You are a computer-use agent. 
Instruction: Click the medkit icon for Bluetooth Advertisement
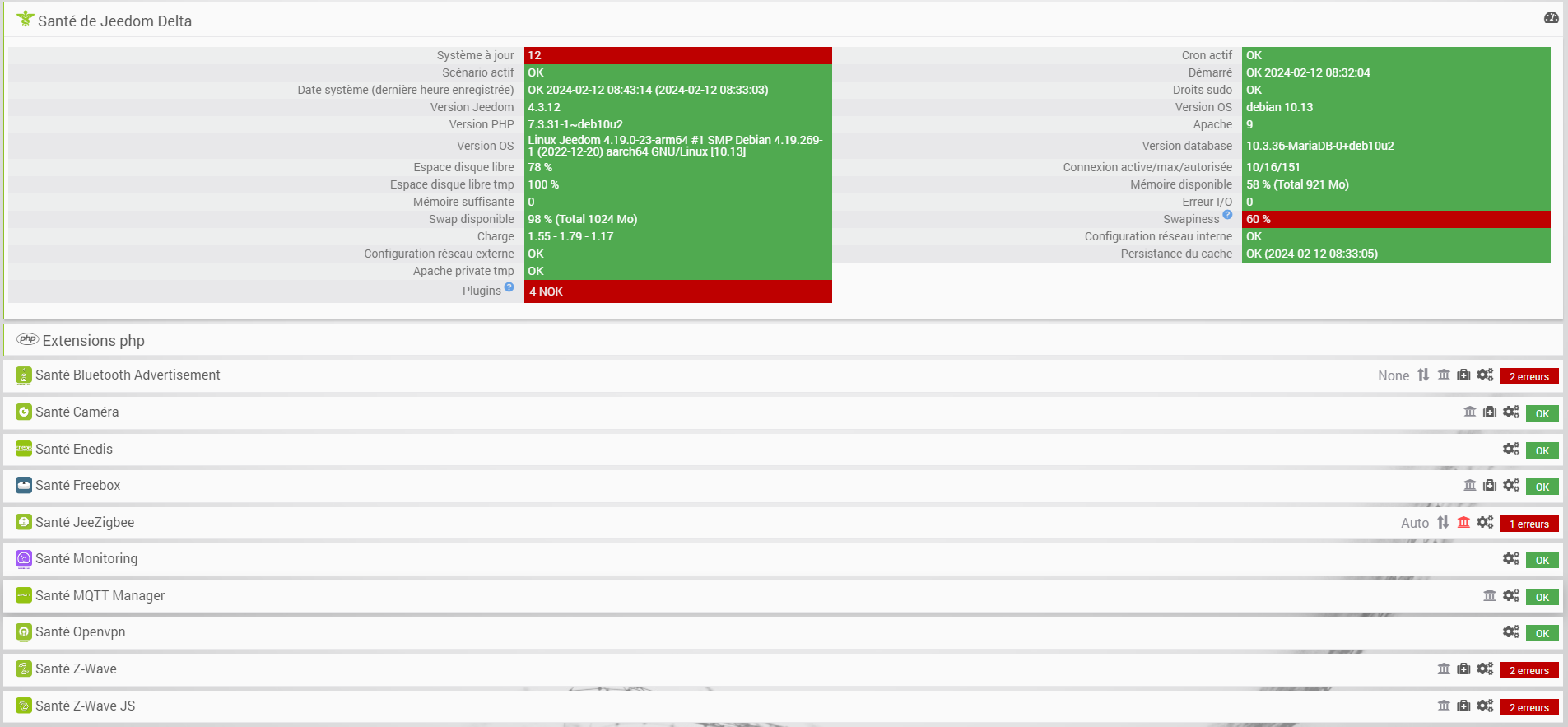[1463, 375]
